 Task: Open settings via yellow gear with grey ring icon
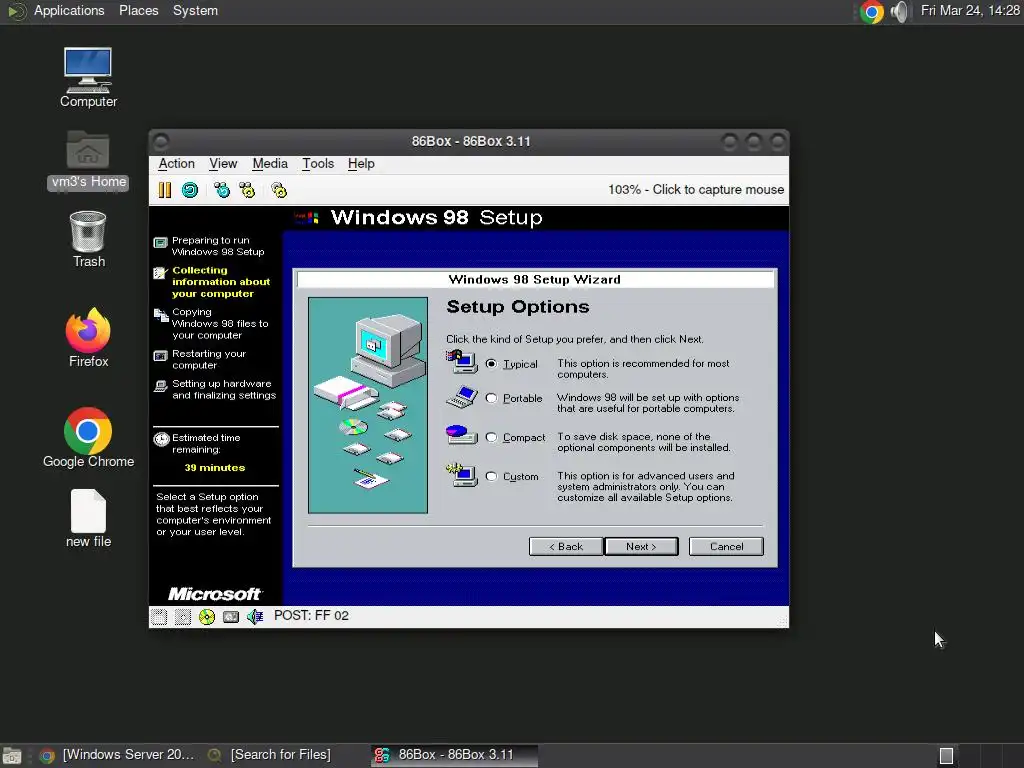[x=279, y=190]
